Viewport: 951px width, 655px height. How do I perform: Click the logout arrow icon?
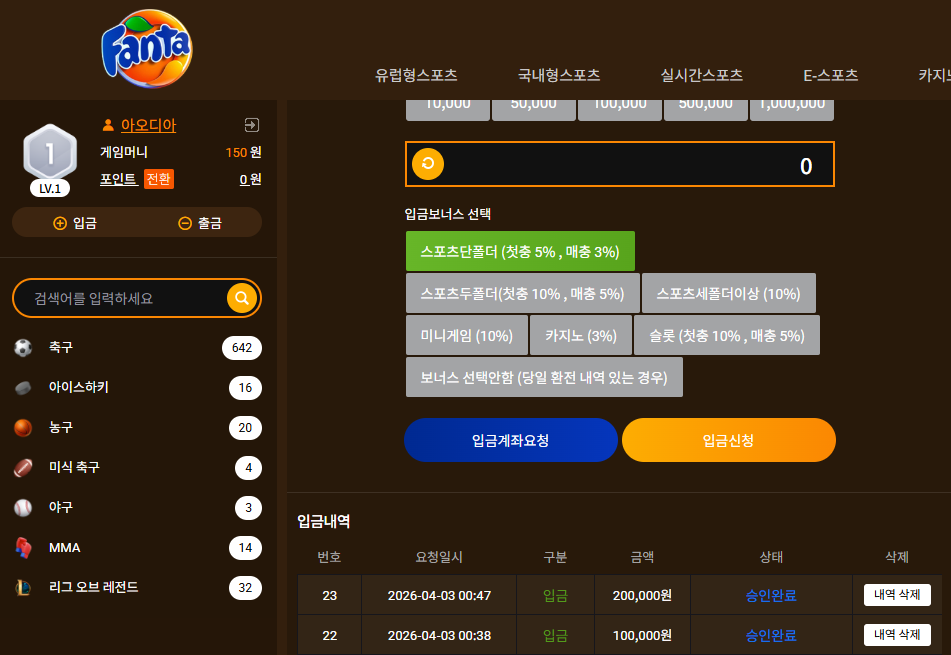pyautogui.click(x=251, y=125)
